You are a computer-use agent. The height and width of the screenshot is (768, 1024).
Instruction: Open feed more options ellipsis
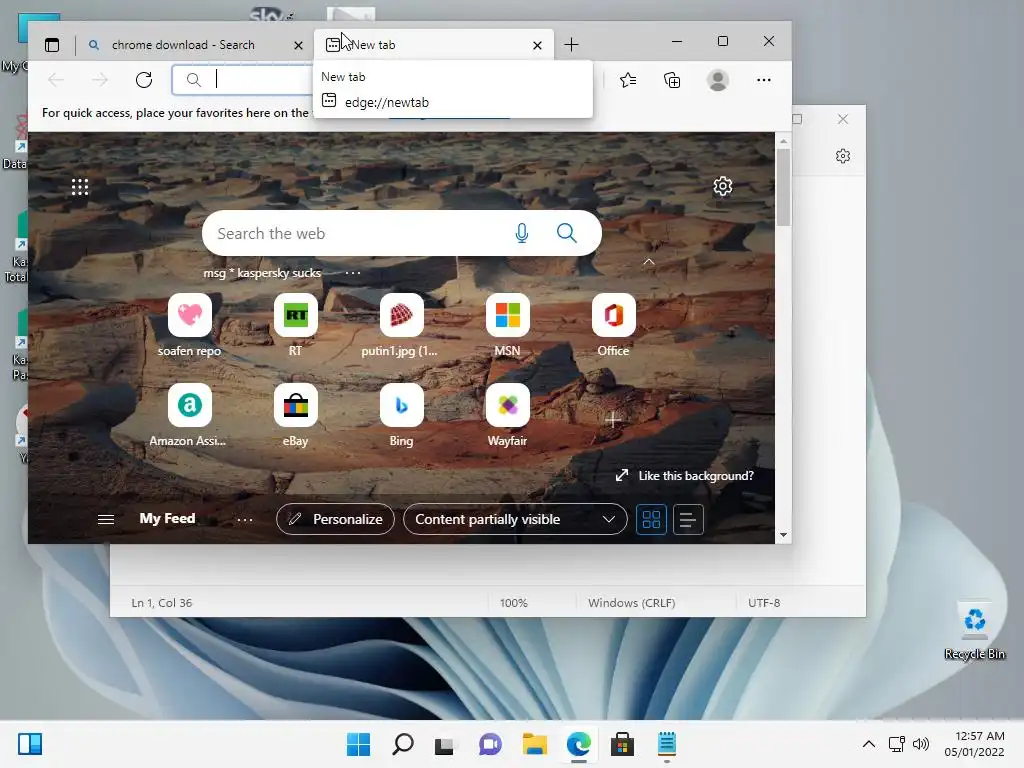click(245, 520)
